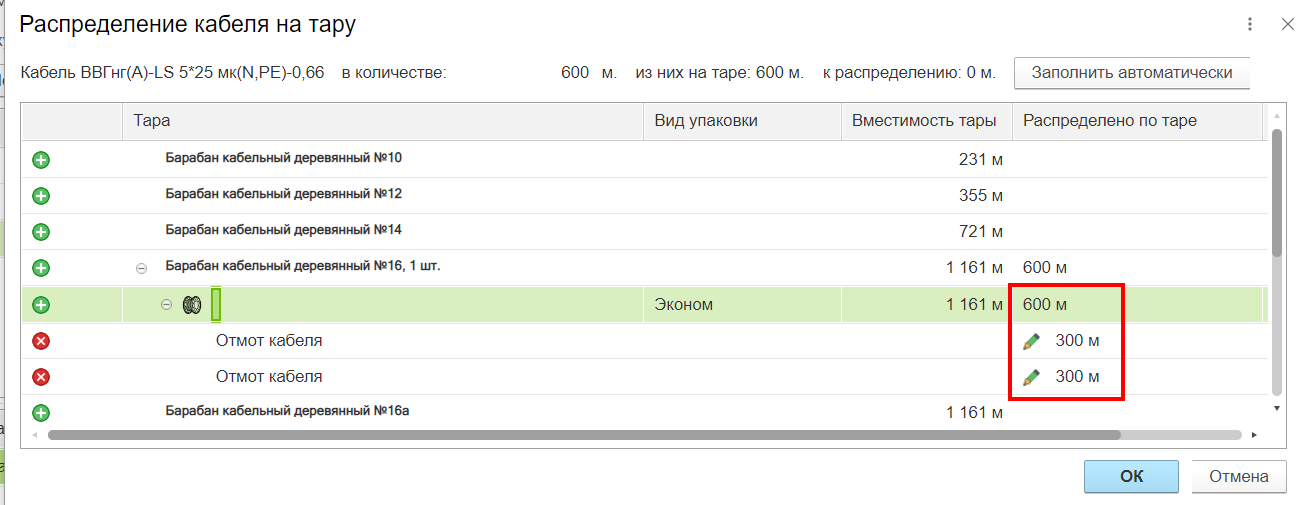The image size is (1312, 505).
Task: Delete second Отмот кабеля with red cross
Action: click(x=41, y=377)
